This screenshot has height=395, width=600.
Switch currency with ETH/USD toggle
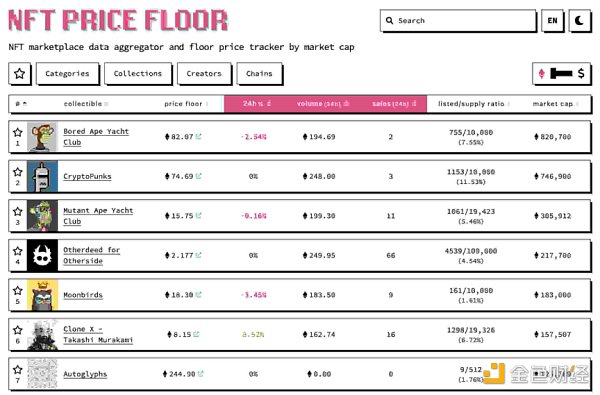561,73
